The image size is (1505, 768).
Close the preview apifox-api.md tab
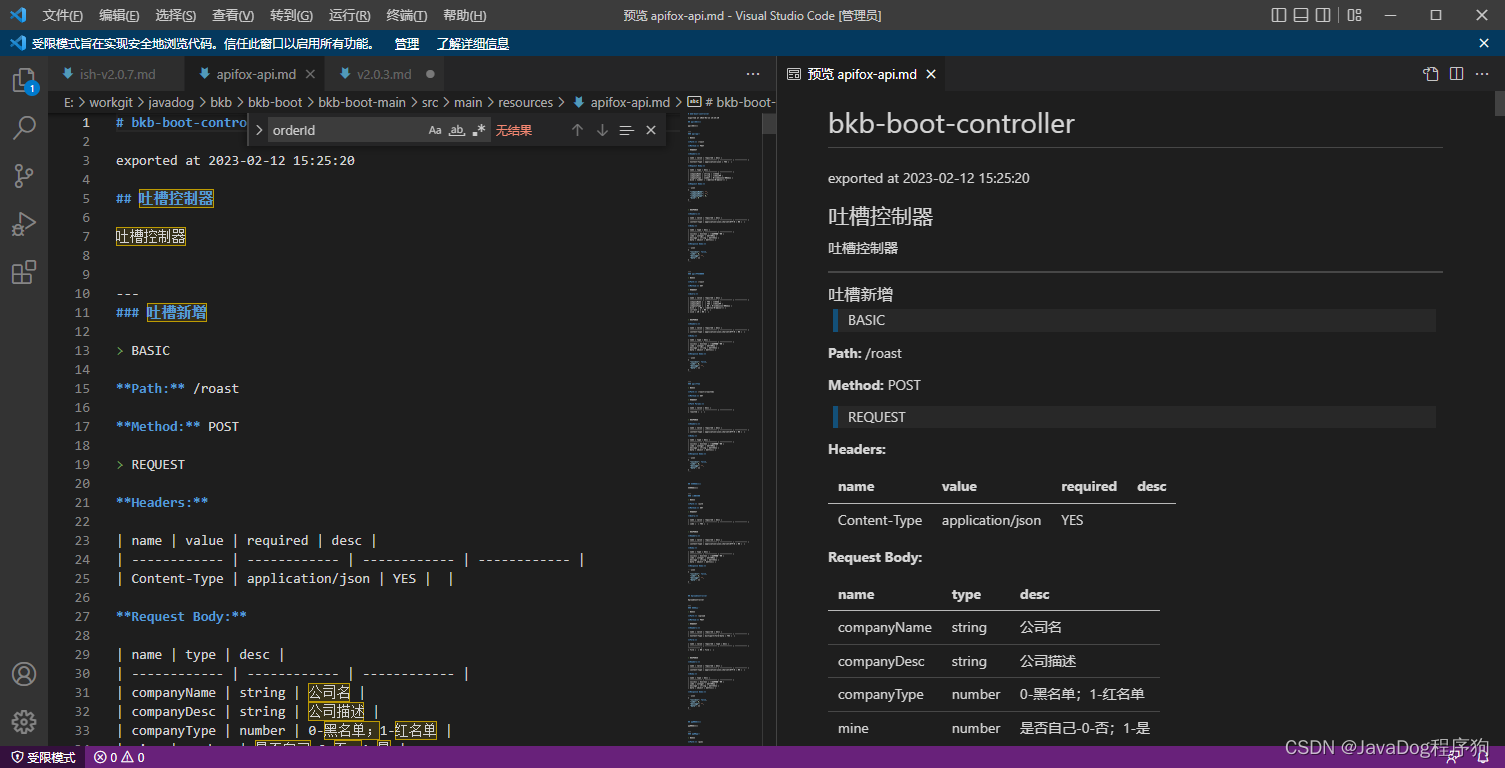point(931,74)
